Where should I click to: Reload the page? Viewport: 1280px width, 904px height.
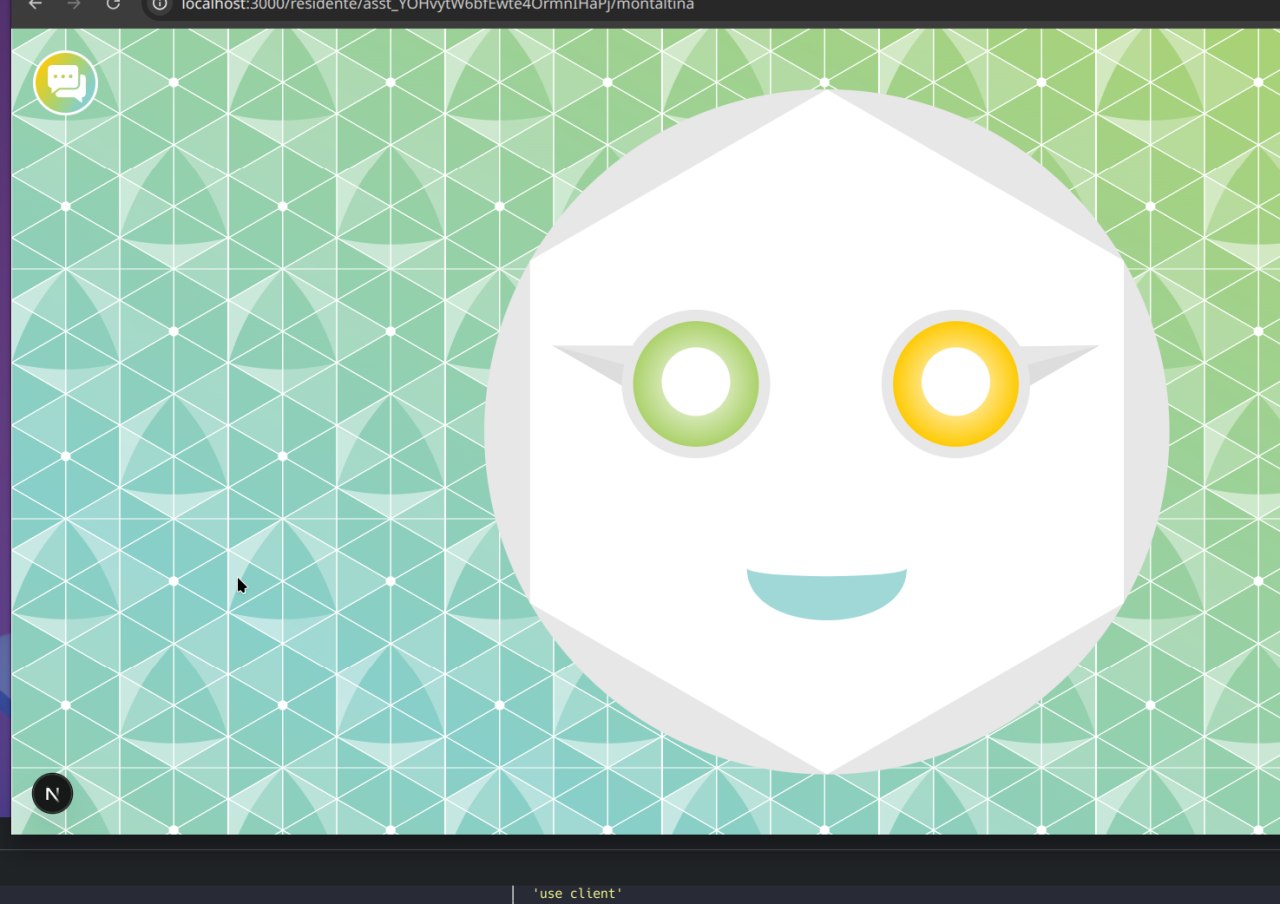[113, 5]
